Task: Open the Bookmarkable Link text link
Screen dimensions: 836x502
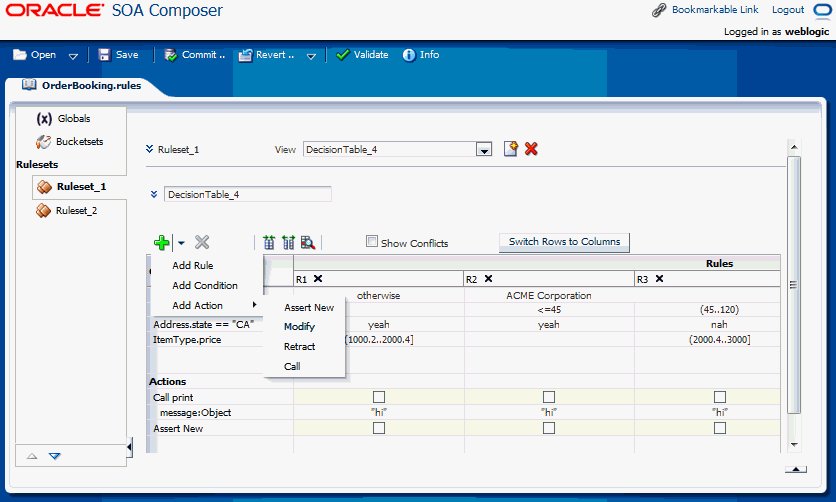Action: click(715, 10)
